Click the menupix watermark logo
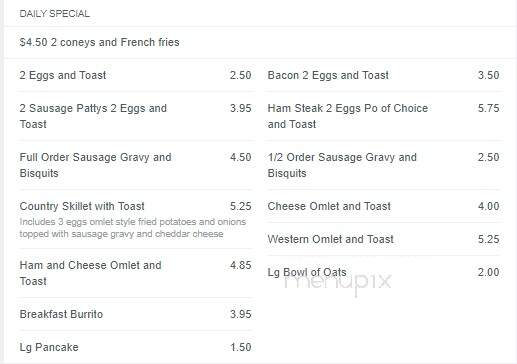Viewport: 517px width, 364px height. (x=337, y=282)
